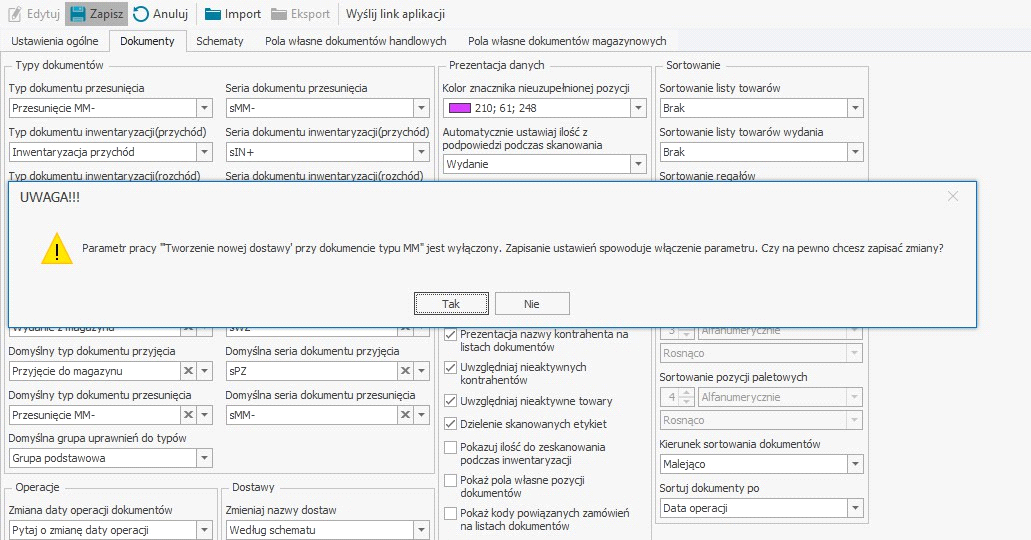1031x540 pixels.
Task: Expand Sortowanie listy towarów wydania dropdown
Action: coord(855,152)
